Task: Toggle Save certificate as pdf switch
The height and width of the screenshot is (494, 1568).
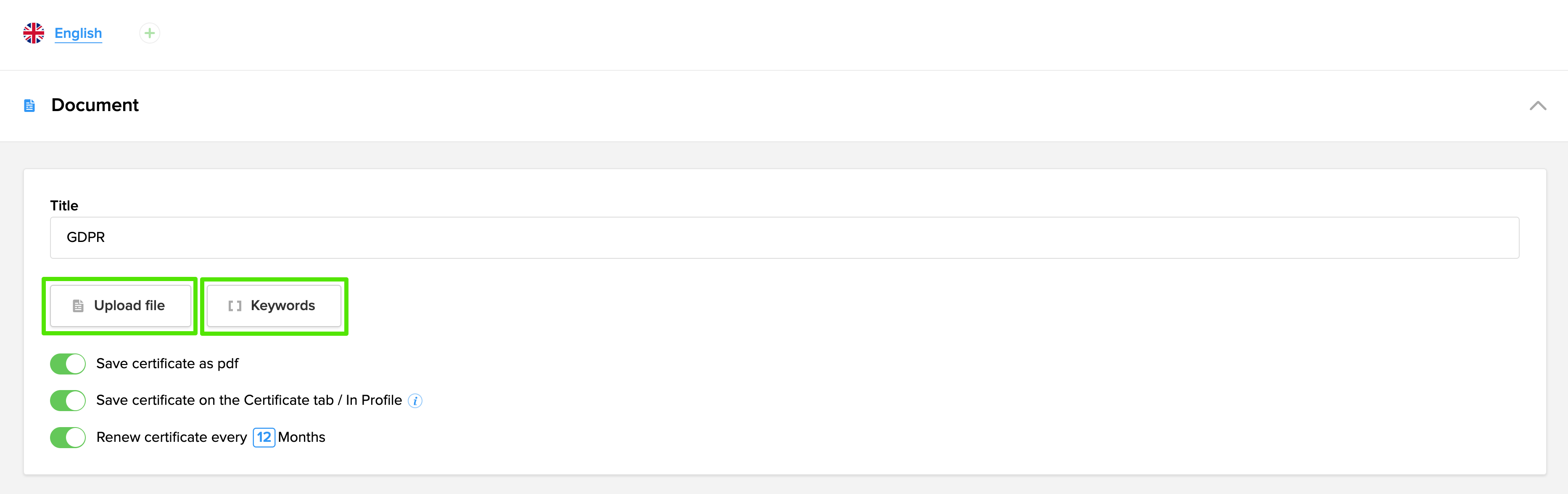Action: pyautogui.click(x=68, y=364)
